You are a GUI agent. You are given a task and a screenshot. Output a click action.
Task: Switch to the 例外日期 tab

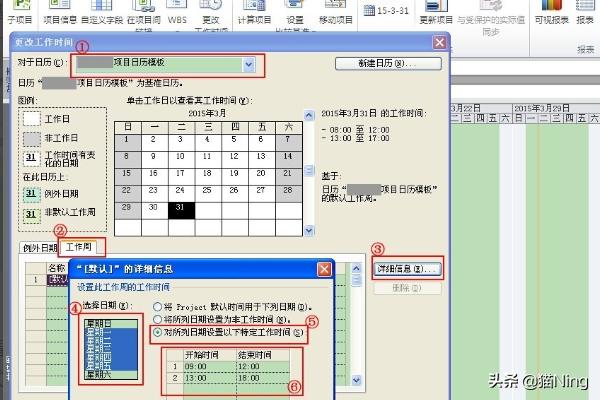click(x=37, y=247)
